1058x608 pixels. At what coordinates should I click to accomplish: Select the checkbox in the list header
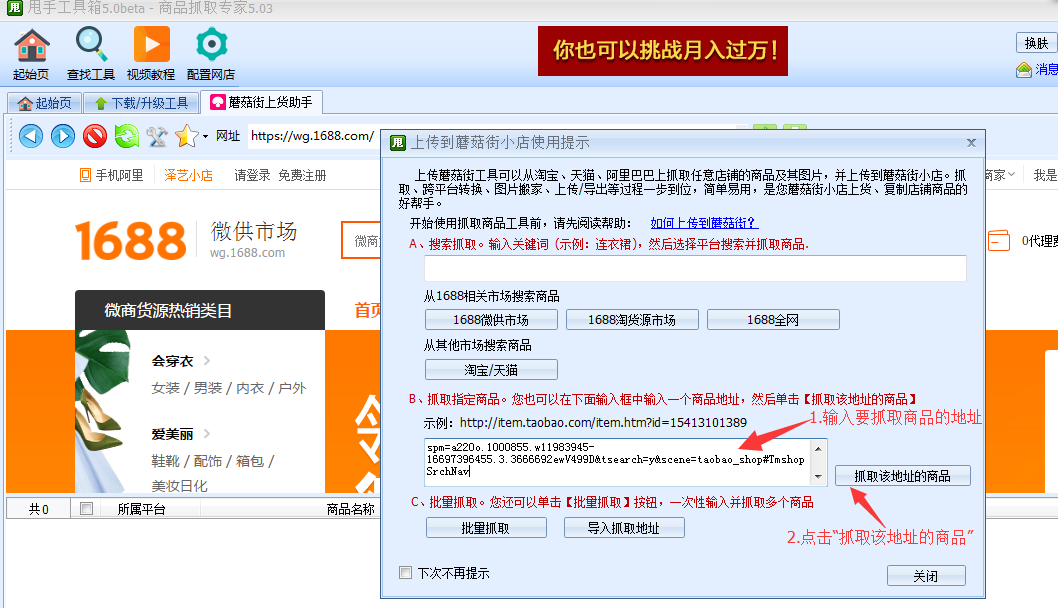click(x=87, y=509)
